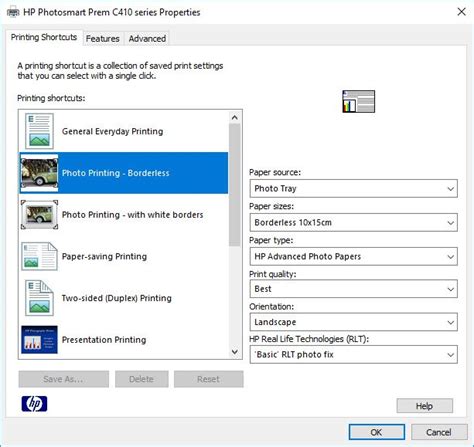Cancel the properties dialog

439,432
